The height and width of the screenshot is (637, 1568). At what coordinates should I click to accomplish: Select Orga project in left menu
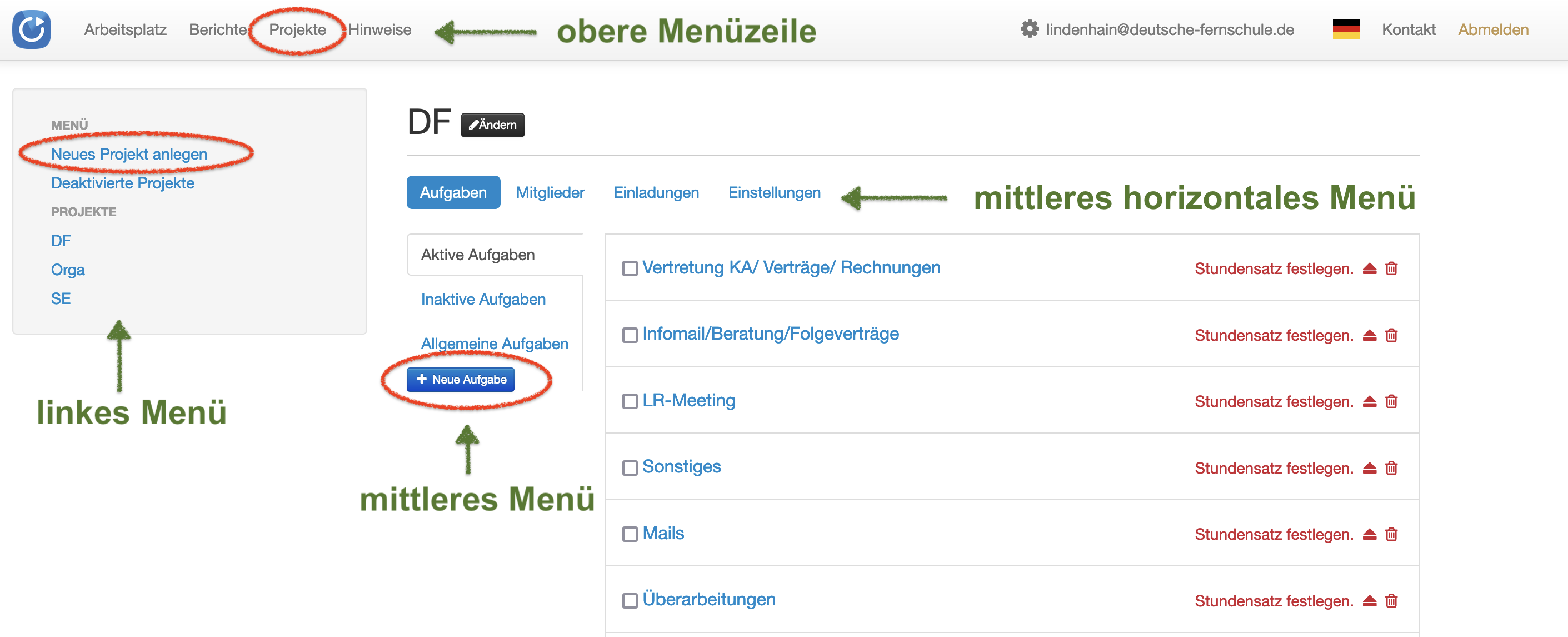pyautogui.click(x=68, y=270)
